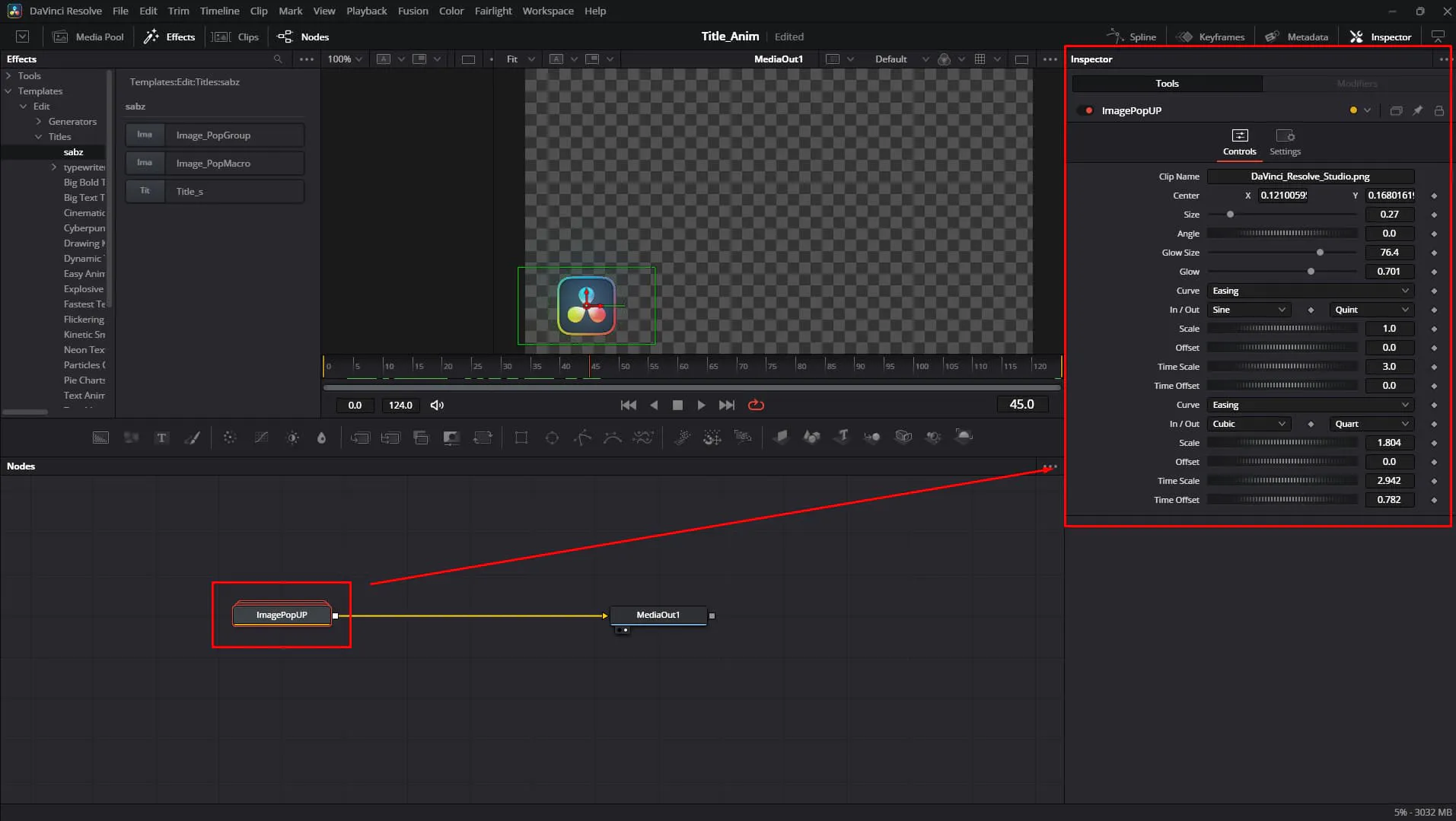The width and height of the screenshot is (1456, 821).
Task: Open the Fit viewer zoom dropdown
Action: 521,59
